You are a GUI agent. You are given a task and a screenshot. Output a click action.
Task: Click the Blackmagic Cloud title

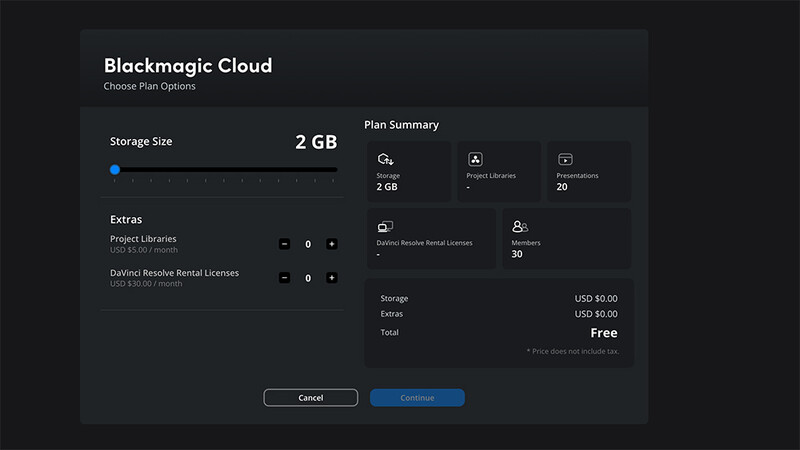tap(188, 65)
